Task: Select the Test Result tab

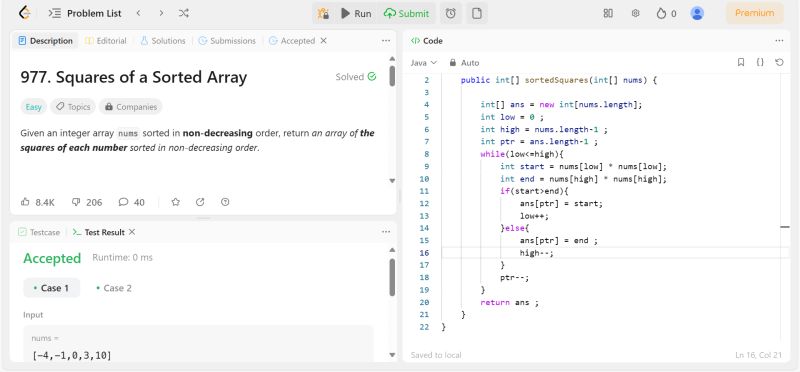Action: (x=99, y=232)
